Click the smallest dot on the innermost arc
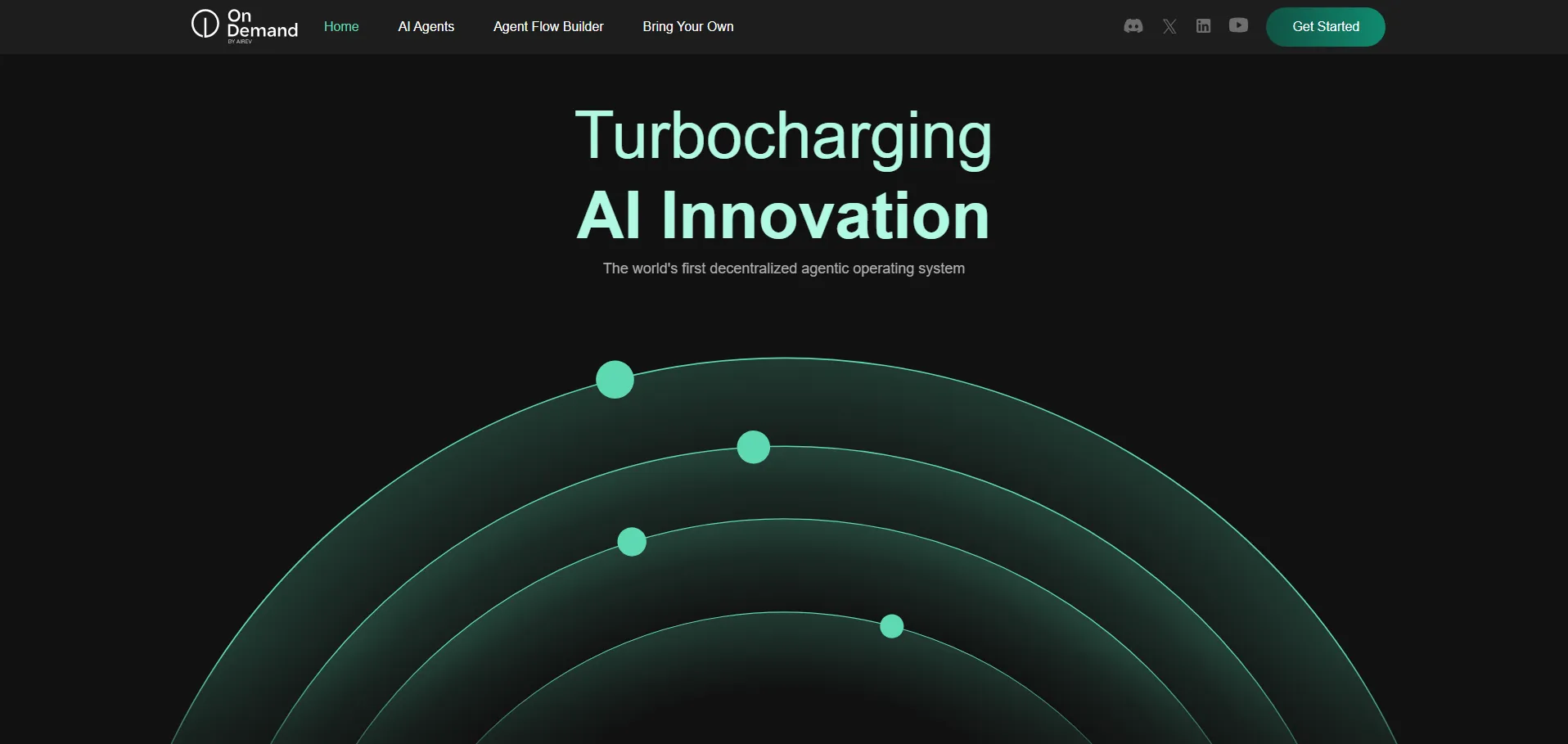 coord(891,626)
